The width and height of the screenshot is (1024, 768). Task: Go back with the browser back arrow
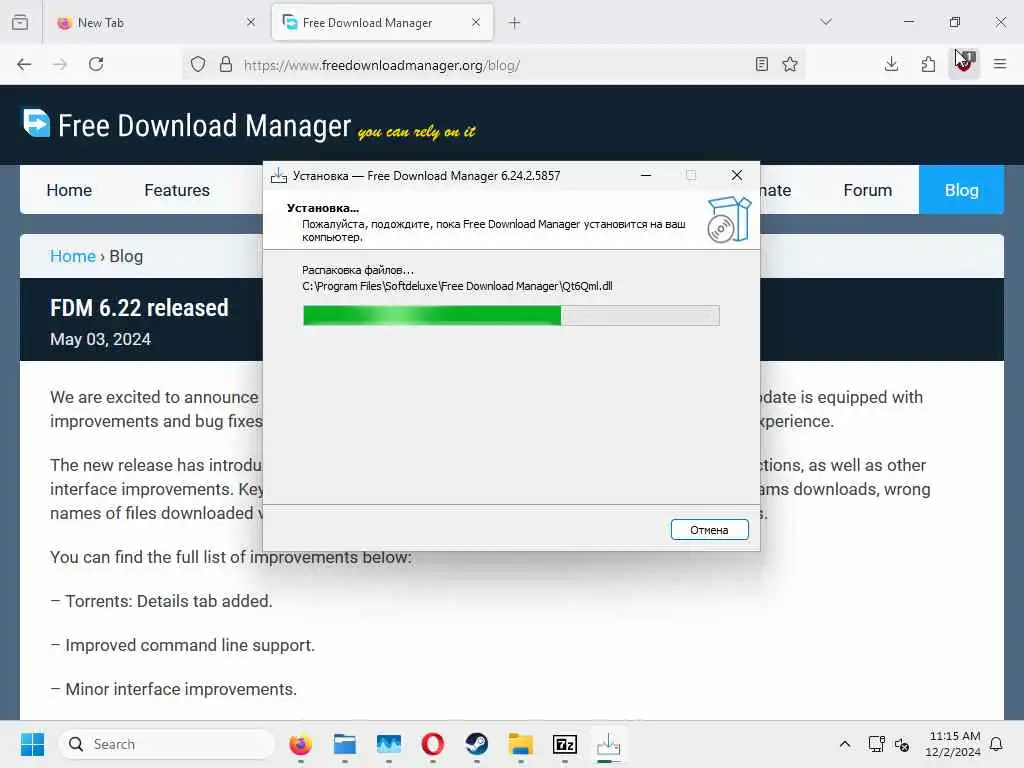pyautogui.click(x=24, y=64)
